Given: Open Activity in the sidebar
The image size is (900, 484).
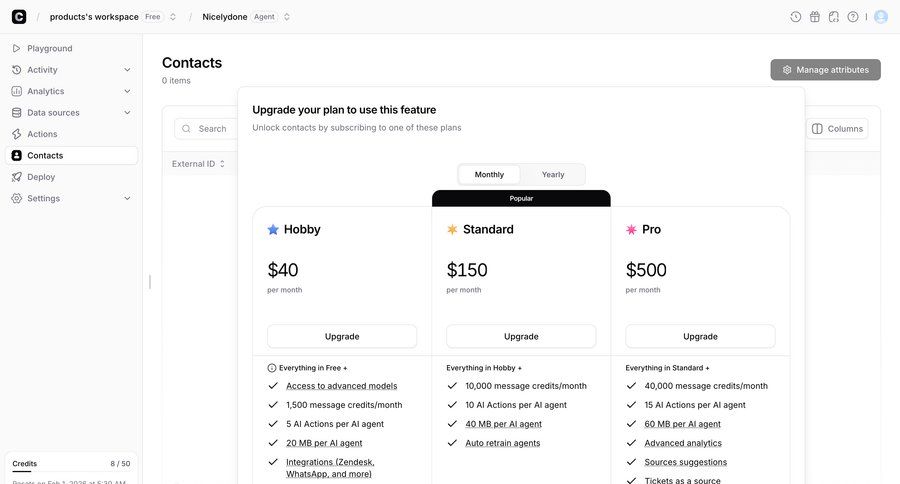Looking at the screenshot, I should 71,69.
